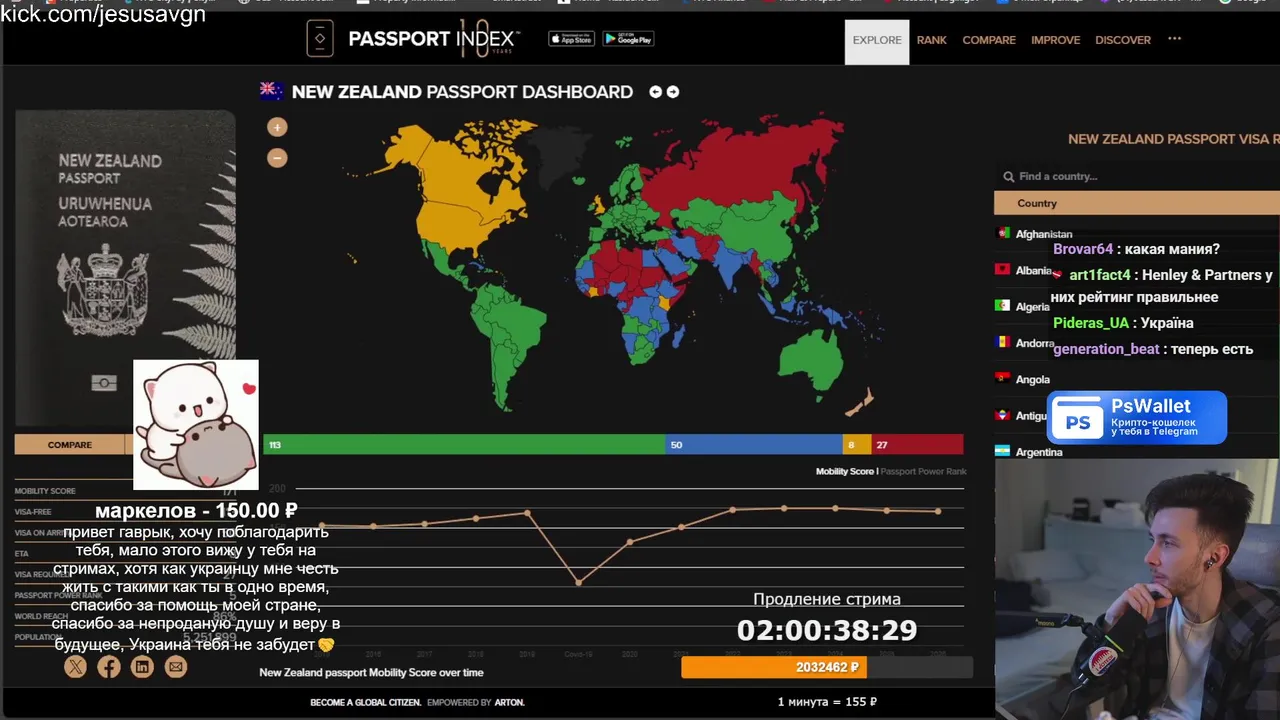Click the kick.com/jesusavgn address text
This screenshot has width=1280, height=720.
pos(103,14)
